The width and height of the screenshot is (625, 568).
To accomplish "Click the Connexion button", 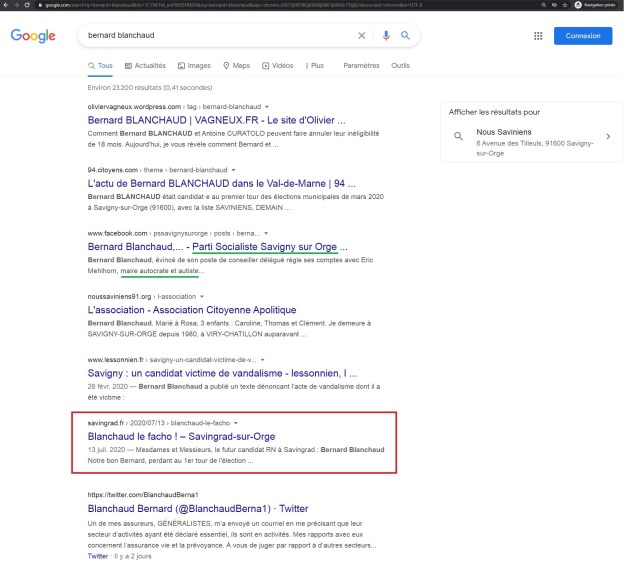I will (x=582, y=36).
